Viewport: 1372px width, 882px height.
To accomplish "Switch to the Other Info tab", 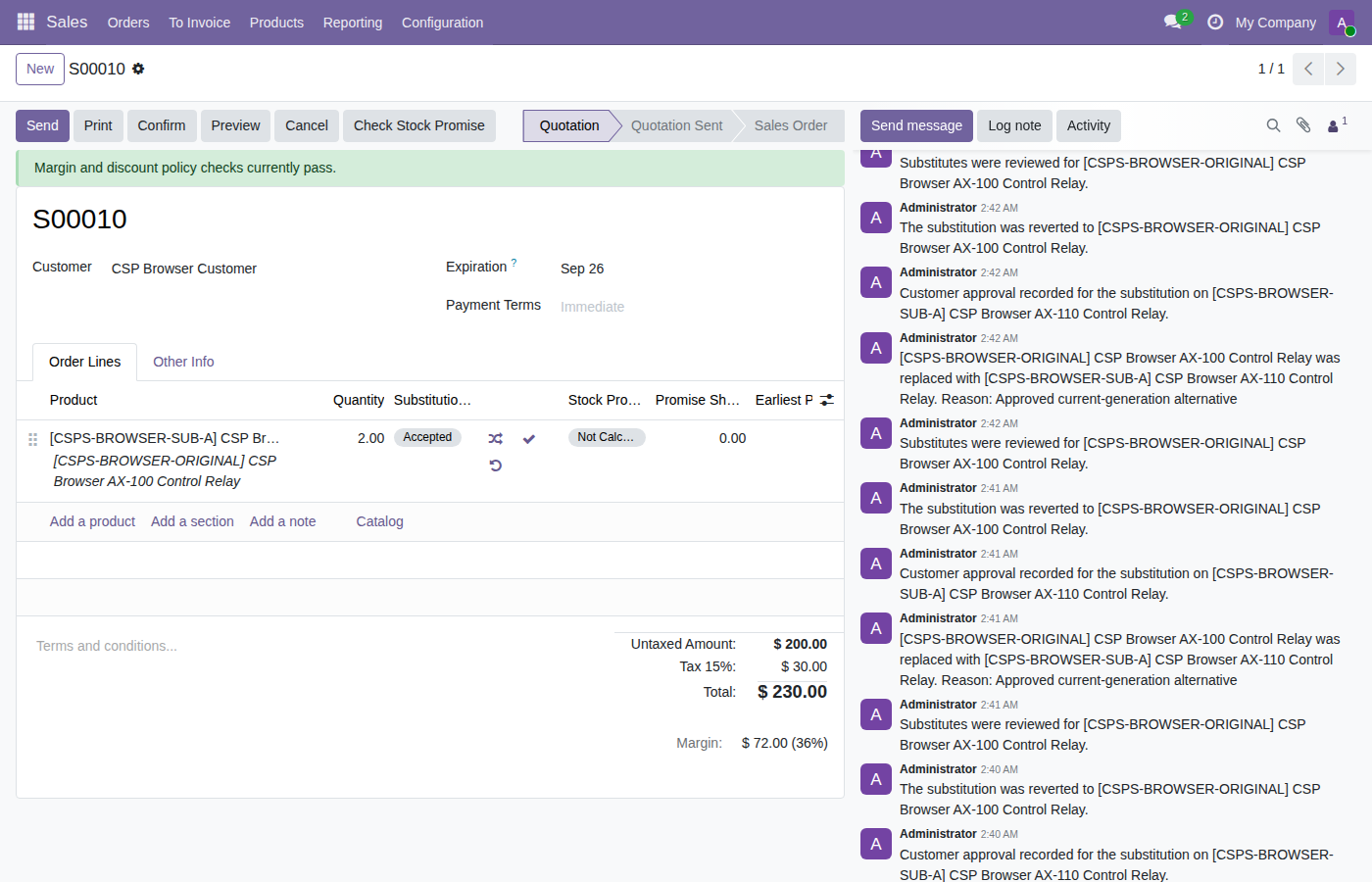I will [x=183, y=362].
